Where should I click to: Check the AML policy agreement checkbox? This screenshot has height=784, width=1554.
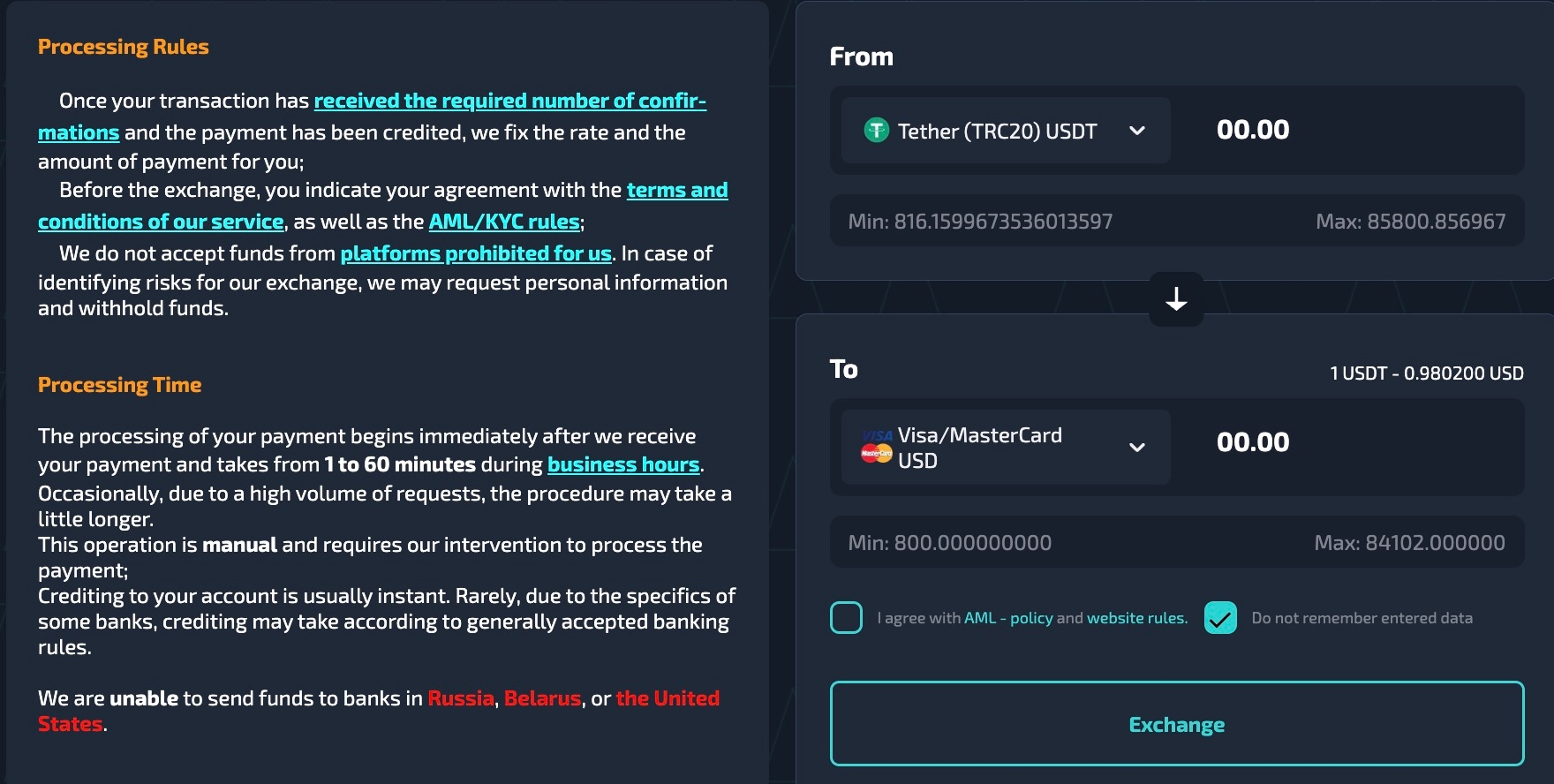pos(846,618)
